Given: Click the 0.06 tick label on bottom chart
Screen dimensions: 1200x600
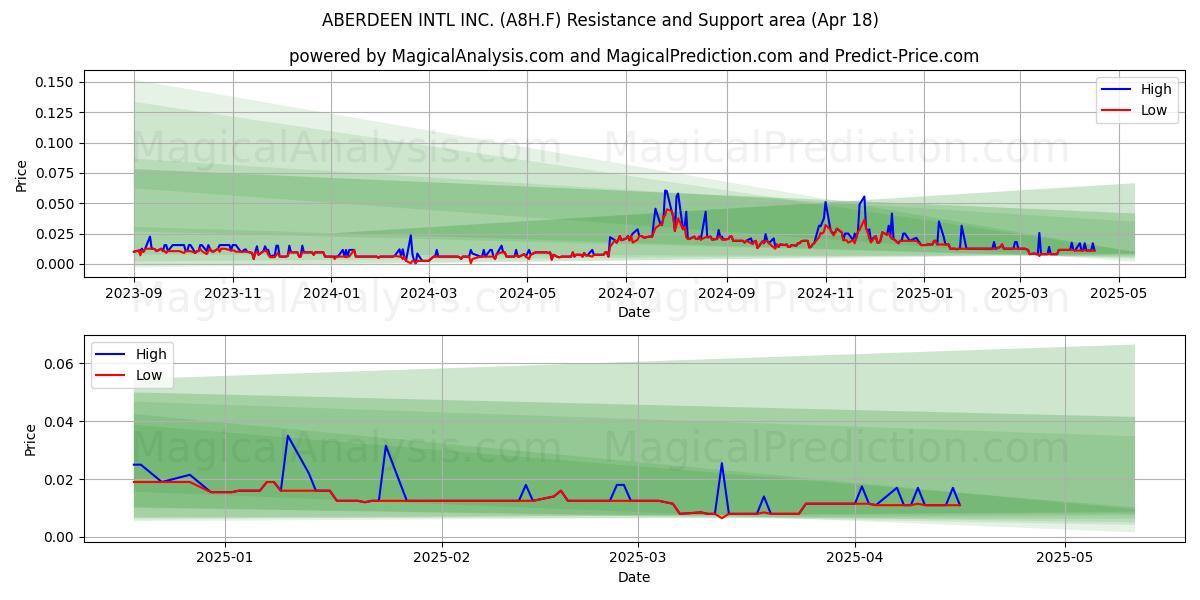Looking at the screenshot, I should tap(60, 364).
